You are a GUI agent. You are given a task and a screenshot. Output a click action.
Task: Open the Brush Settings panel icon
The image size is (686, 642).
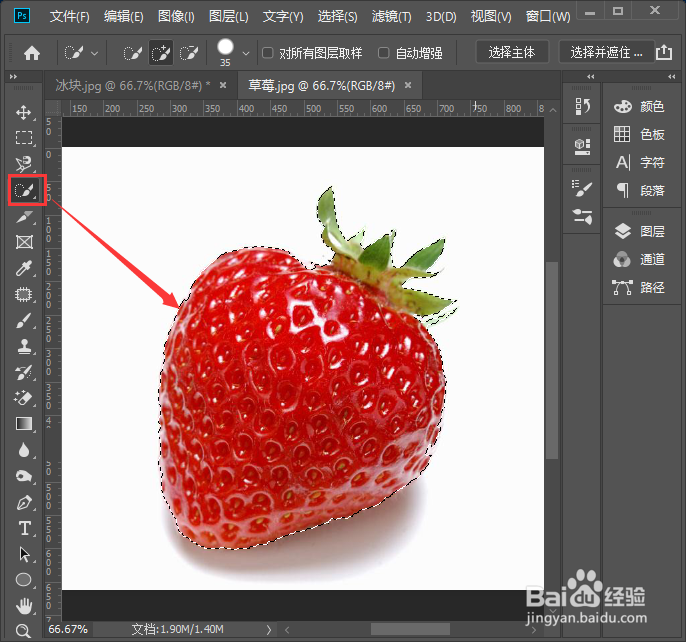coord(582,188)
